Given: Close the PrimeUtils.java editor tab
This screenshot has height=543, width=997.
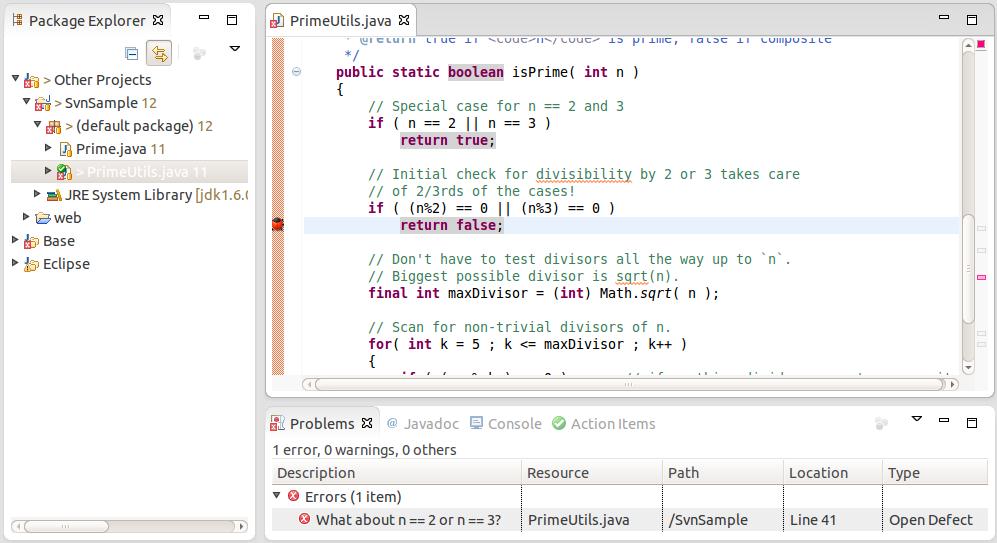Looking at the screenshot, I should [x=404, y=20].
